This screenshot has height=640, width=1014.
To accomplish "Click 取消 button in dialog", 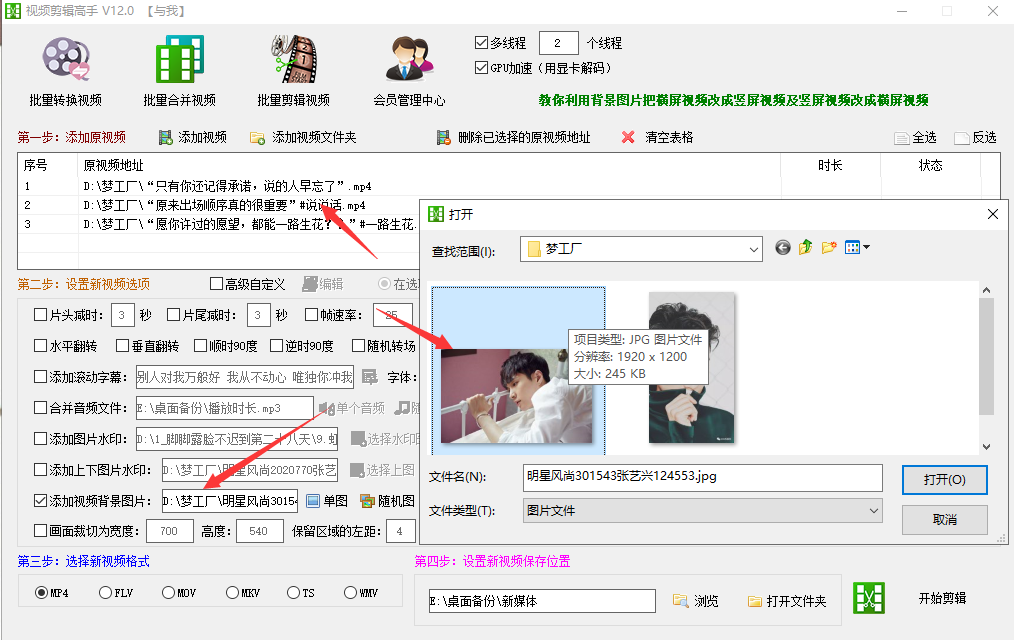I will coord(944,520).
